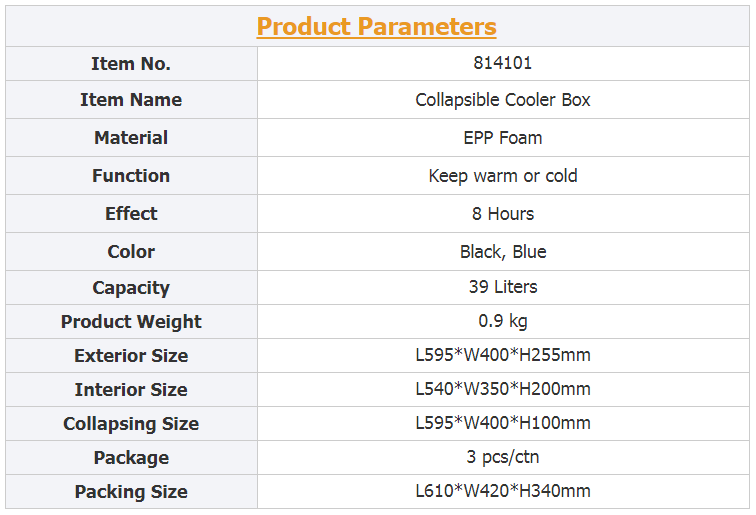
Task: Click the EPP Foam value
Action: (502, 138)
